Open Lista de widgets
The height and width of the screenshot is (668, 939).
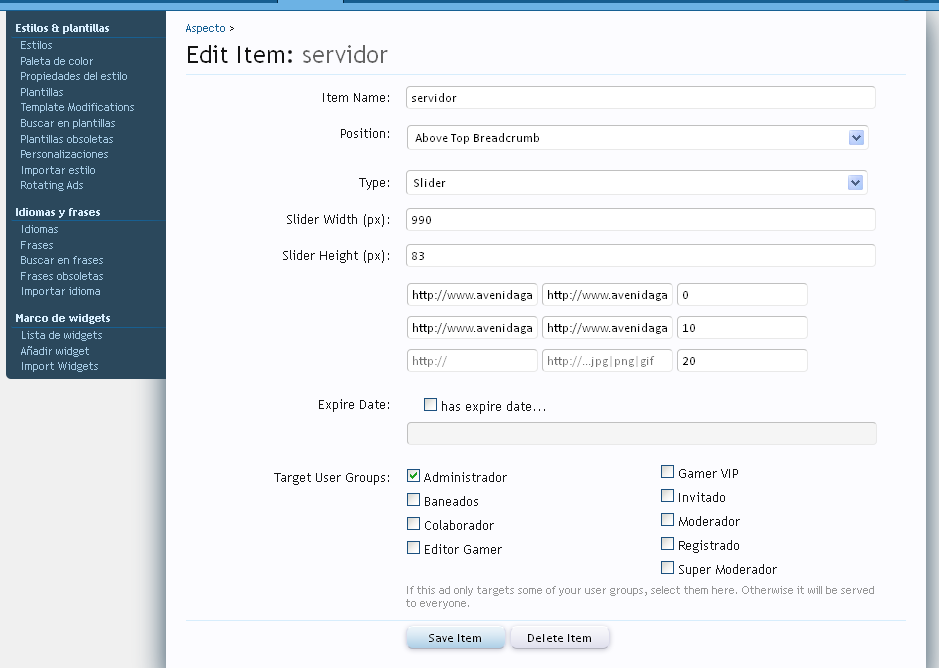click(61, 335)
